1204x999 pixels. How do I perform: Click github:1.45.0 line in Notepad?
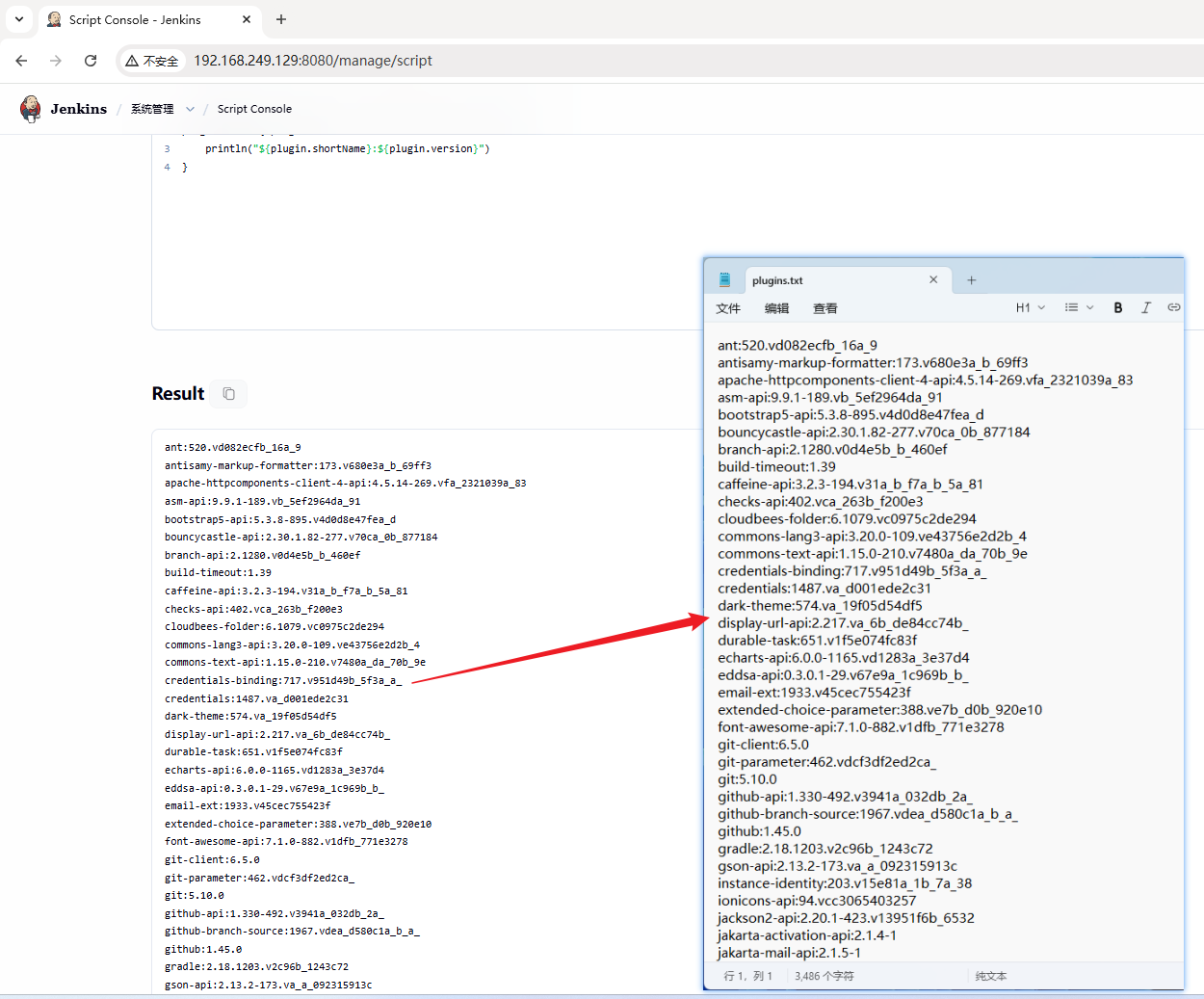759,830
